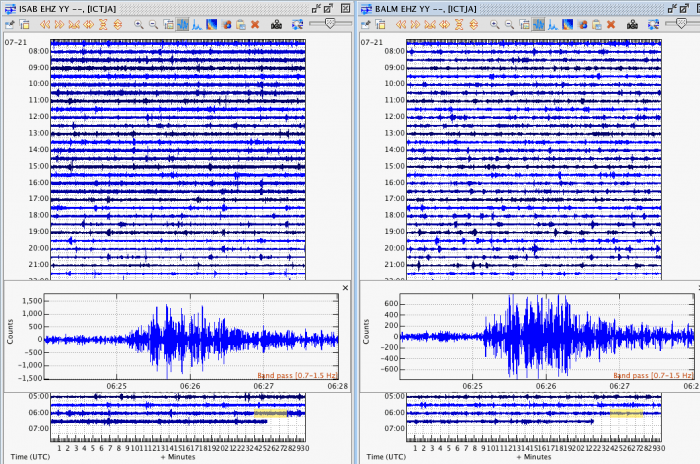Screen dimensions: 700x464
Task: Zoom out with magnifier in ISAB toolbar
Action: [153, 25]
